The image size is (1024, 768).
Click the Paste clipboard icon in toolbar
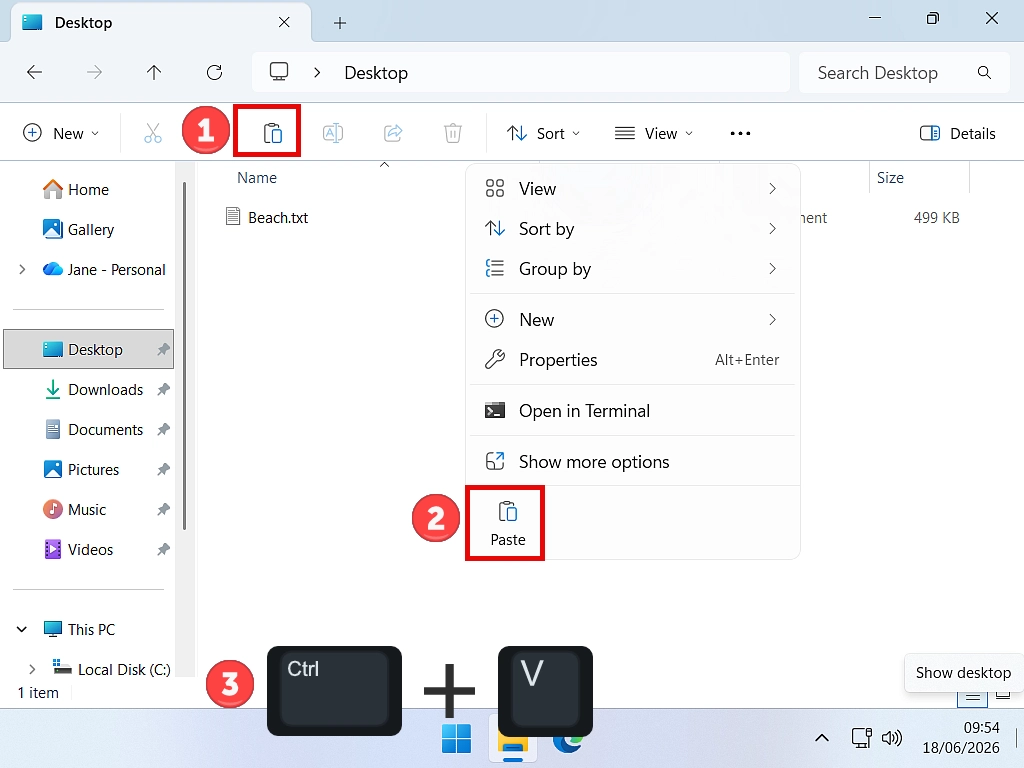(x=272, y=133)
